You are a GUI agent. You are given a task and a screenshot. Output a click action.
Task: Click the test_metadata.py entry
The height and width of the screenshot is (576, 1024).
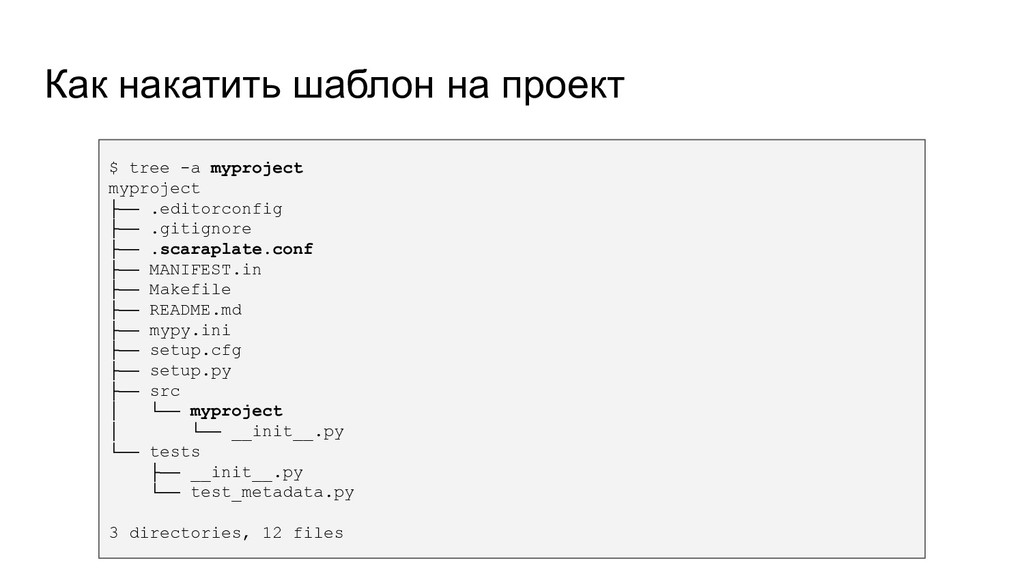coord(272,492)
